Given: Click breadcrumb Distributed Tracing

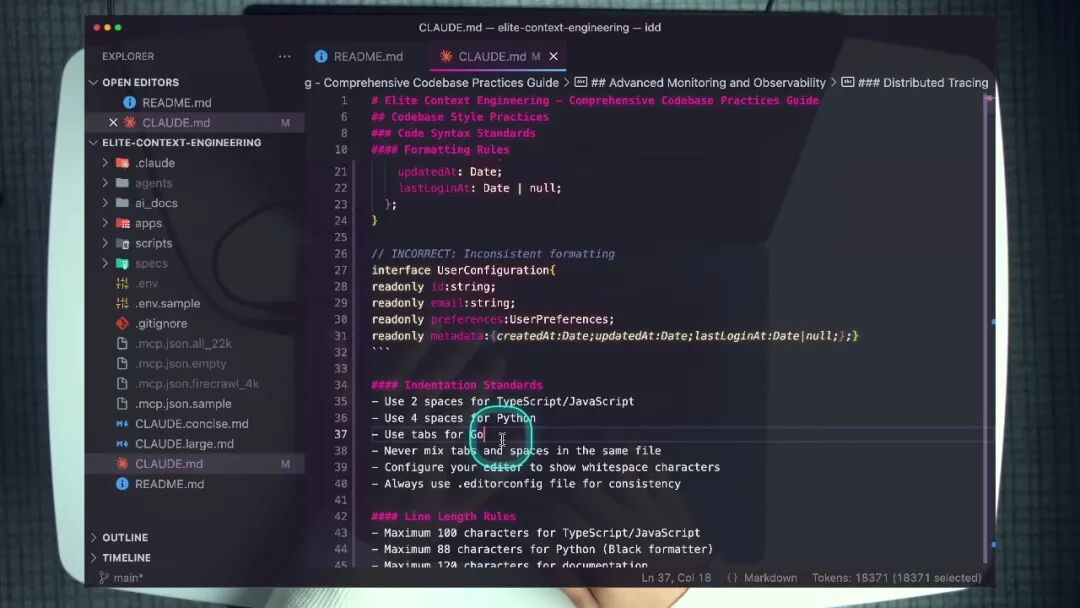Looking at the screenshot, I should 923,83.
